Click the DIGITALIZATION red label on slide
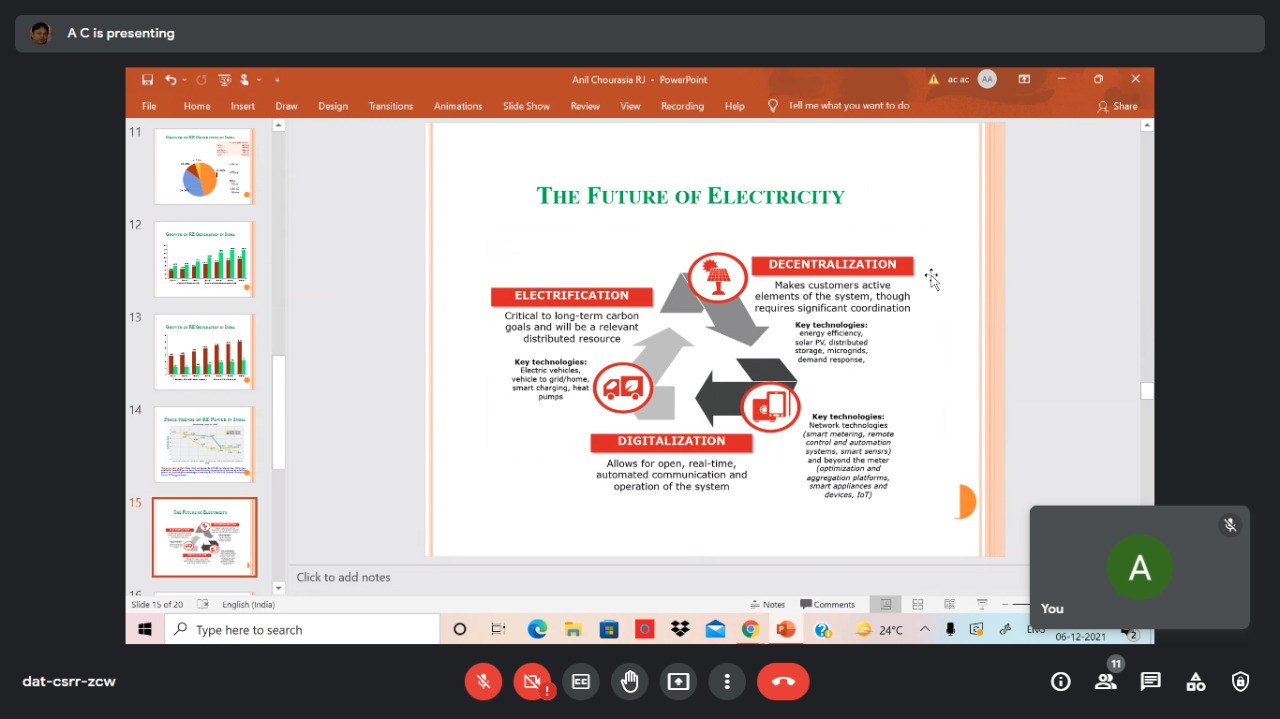Screen dimensions: 1280x719 click(x=671, y=441)
